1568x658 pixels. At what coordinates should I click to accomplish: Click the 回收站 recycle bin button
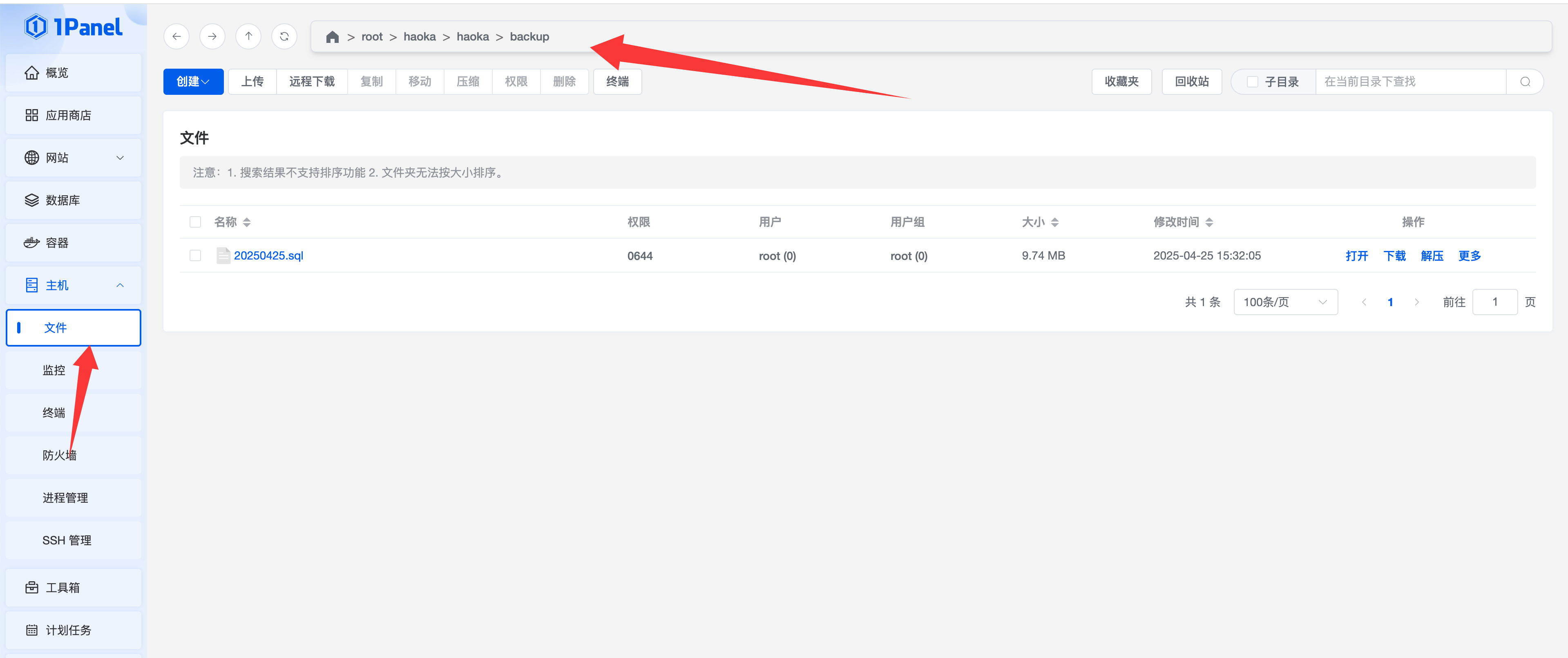[1191, 82]
